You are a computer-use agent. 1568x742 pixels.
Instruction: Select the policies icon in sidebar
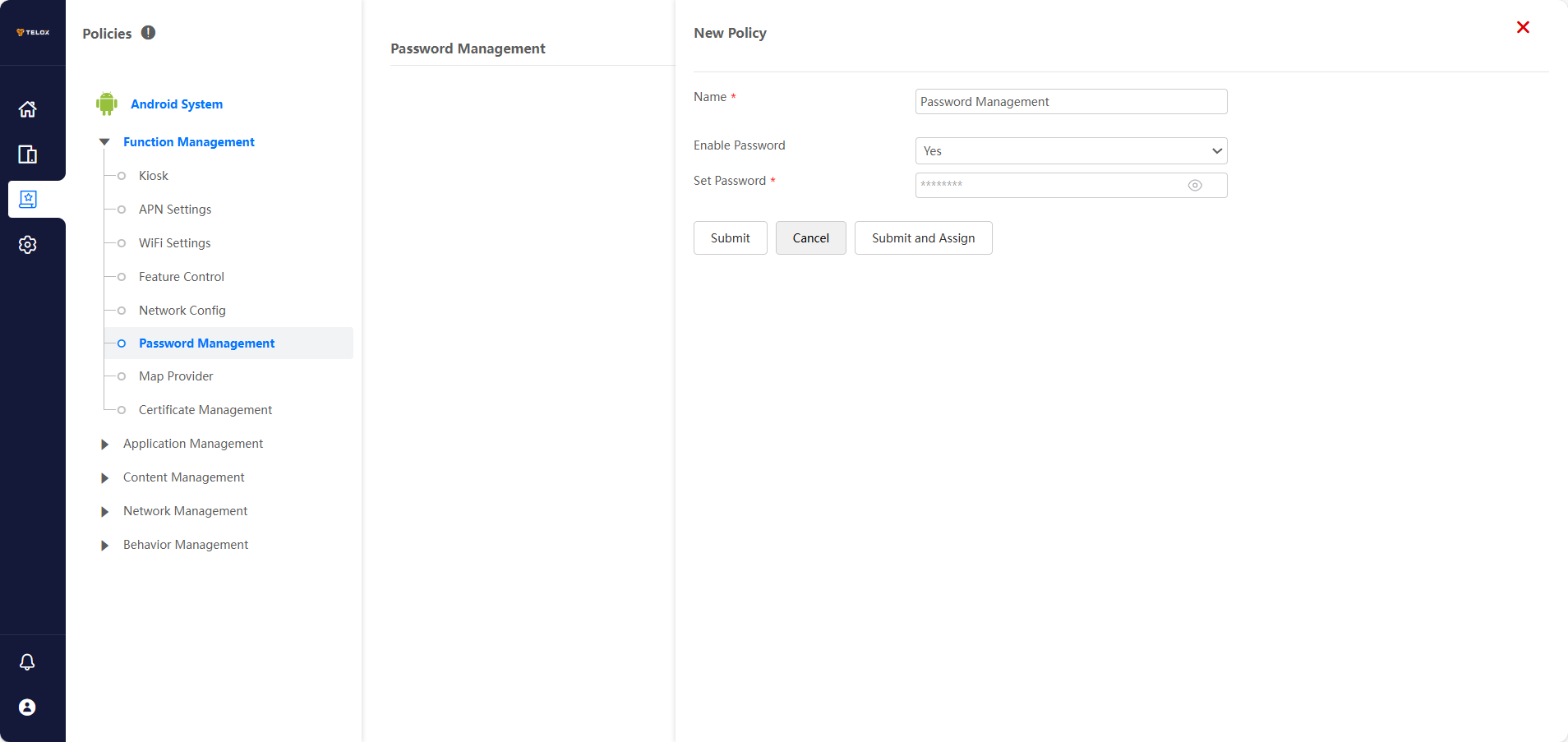(x=28, y=200)
